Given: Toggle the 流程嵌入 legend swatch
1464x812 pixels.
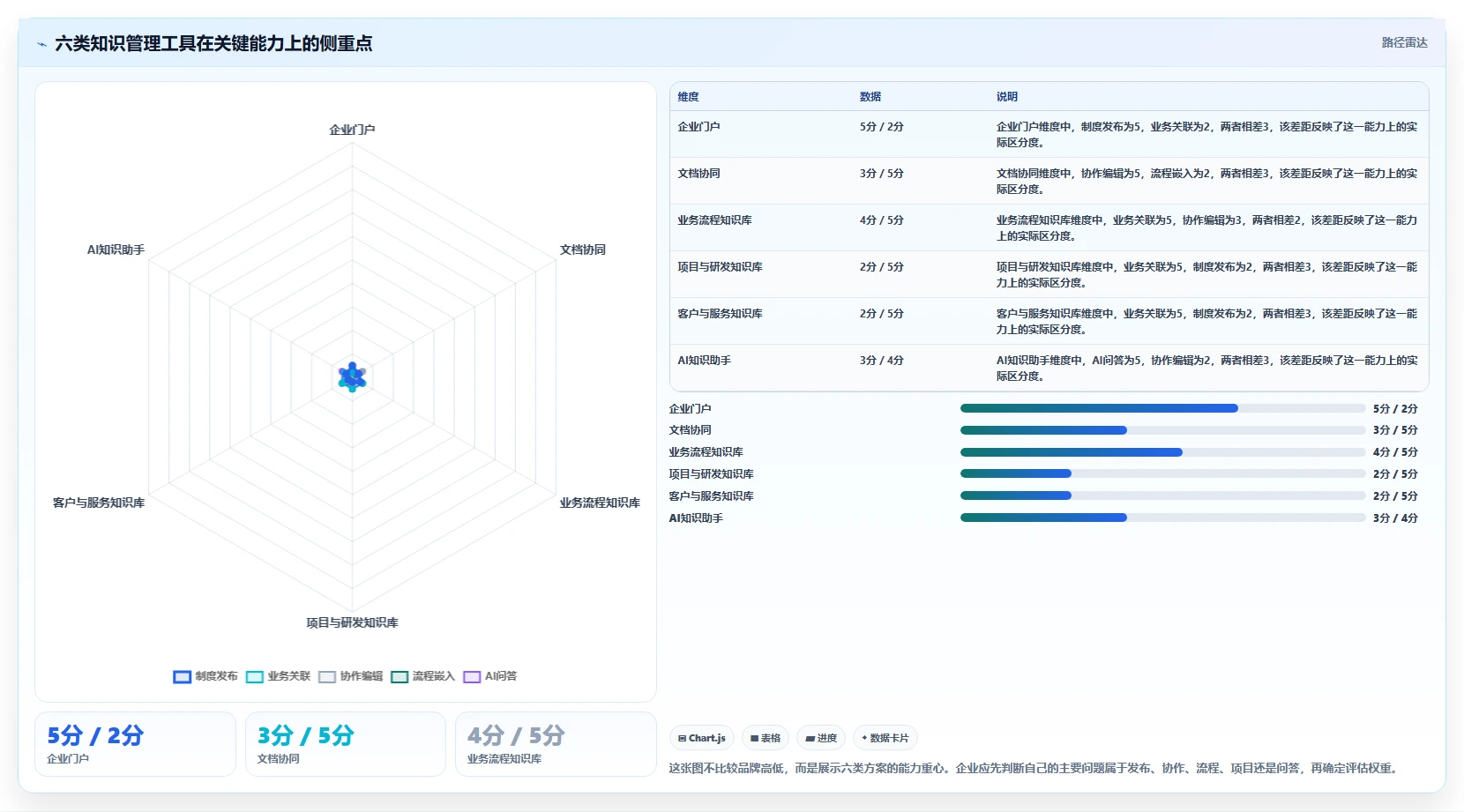Looking at the screenshot, I should point(400,677).
